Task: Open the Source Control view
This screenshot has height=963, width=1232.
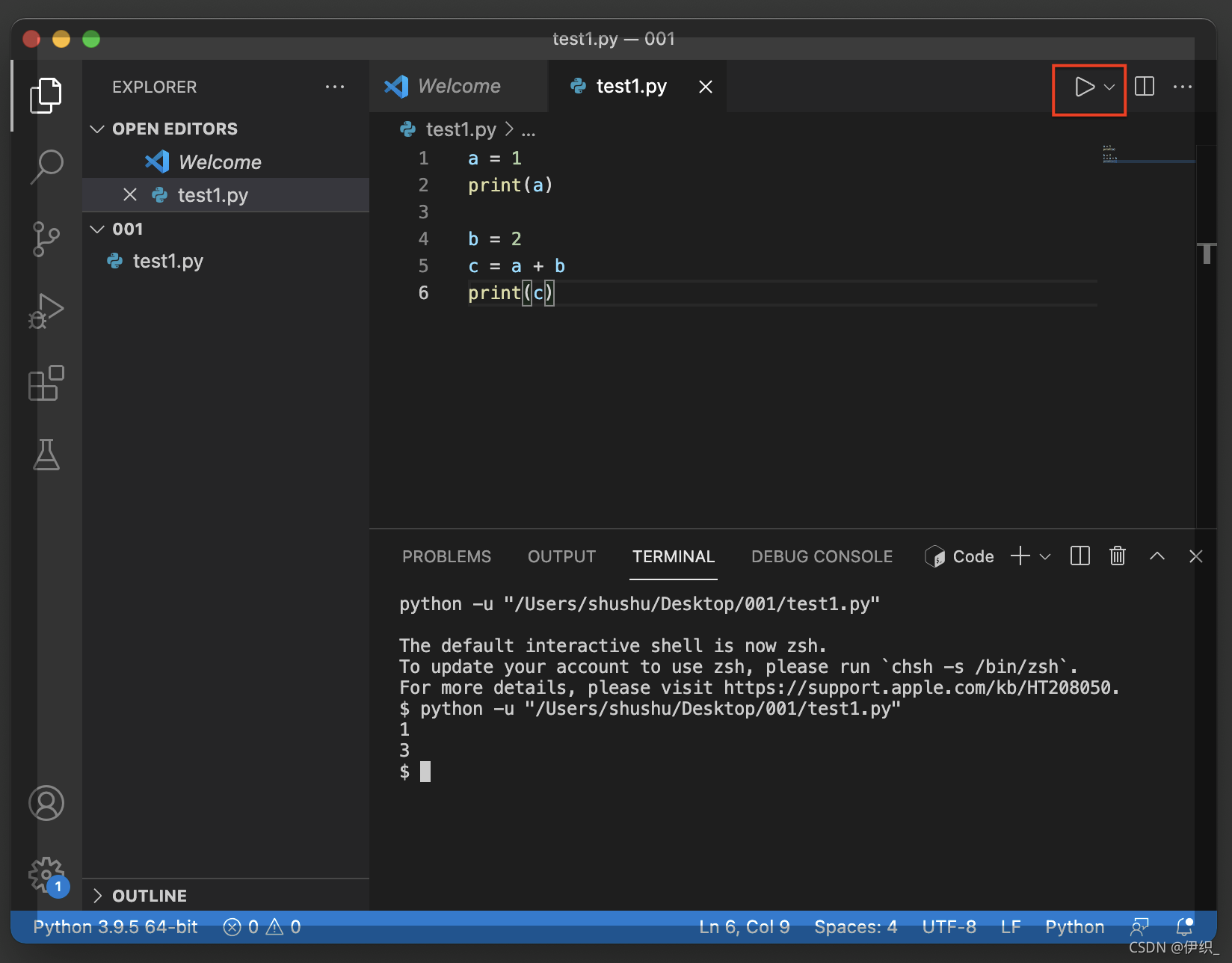Action: [x=46, y=239]
